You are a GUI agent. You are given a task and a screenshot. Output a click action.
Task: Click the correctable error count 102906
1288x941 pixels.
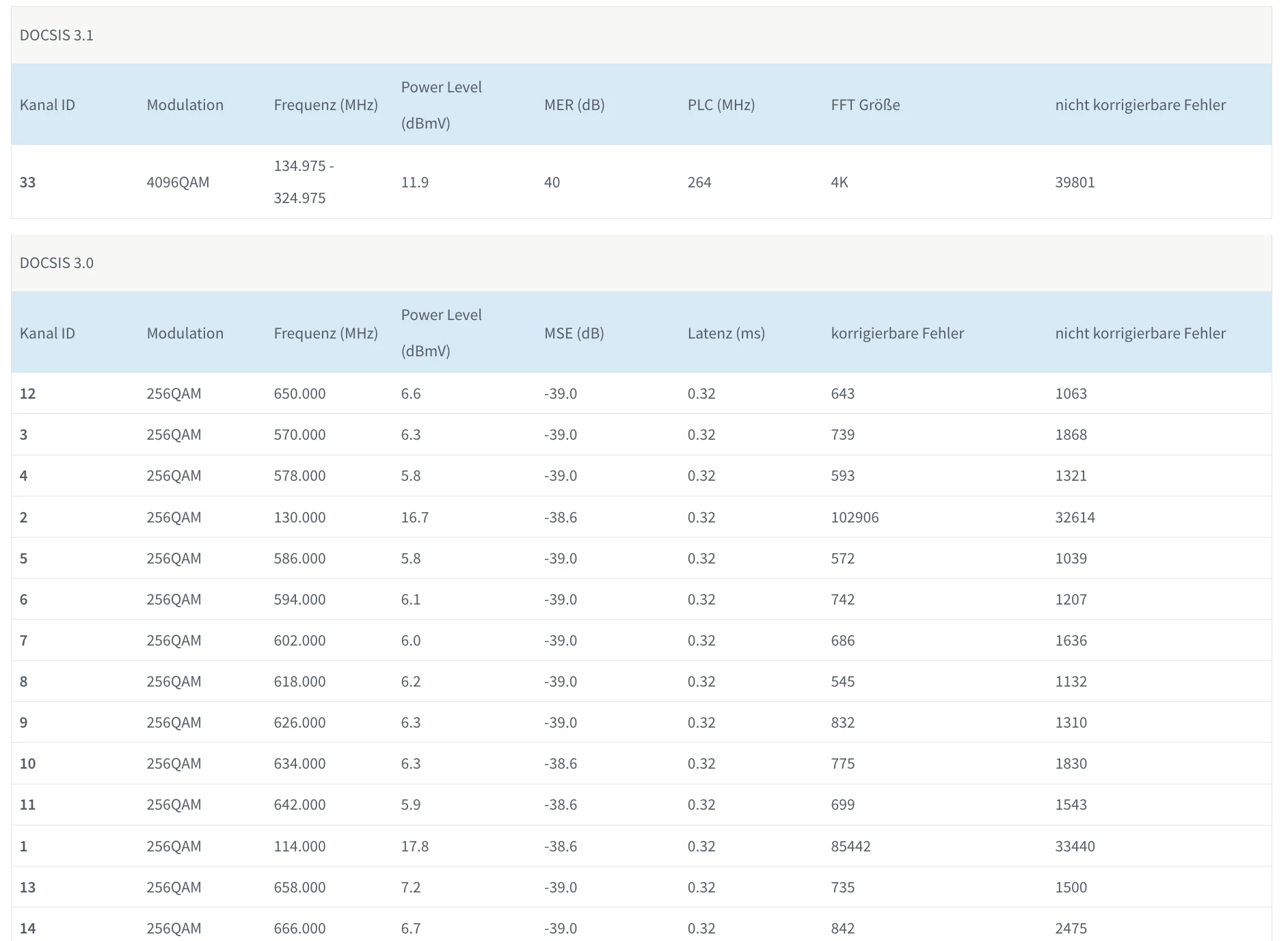(x=855, y=518)
